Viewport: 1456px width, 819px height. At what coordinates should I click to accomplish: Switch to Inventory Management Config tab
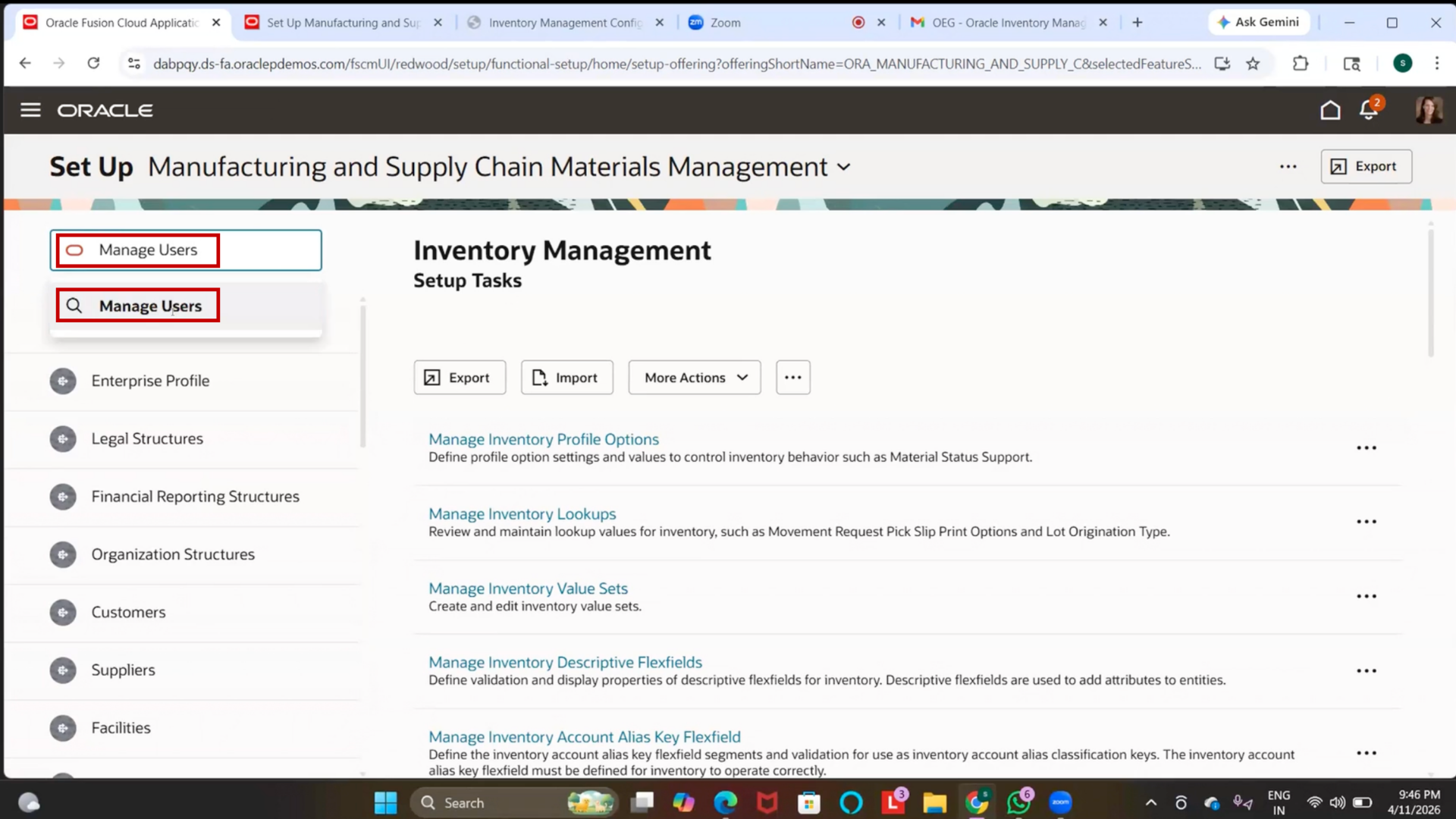pos(565,23)
